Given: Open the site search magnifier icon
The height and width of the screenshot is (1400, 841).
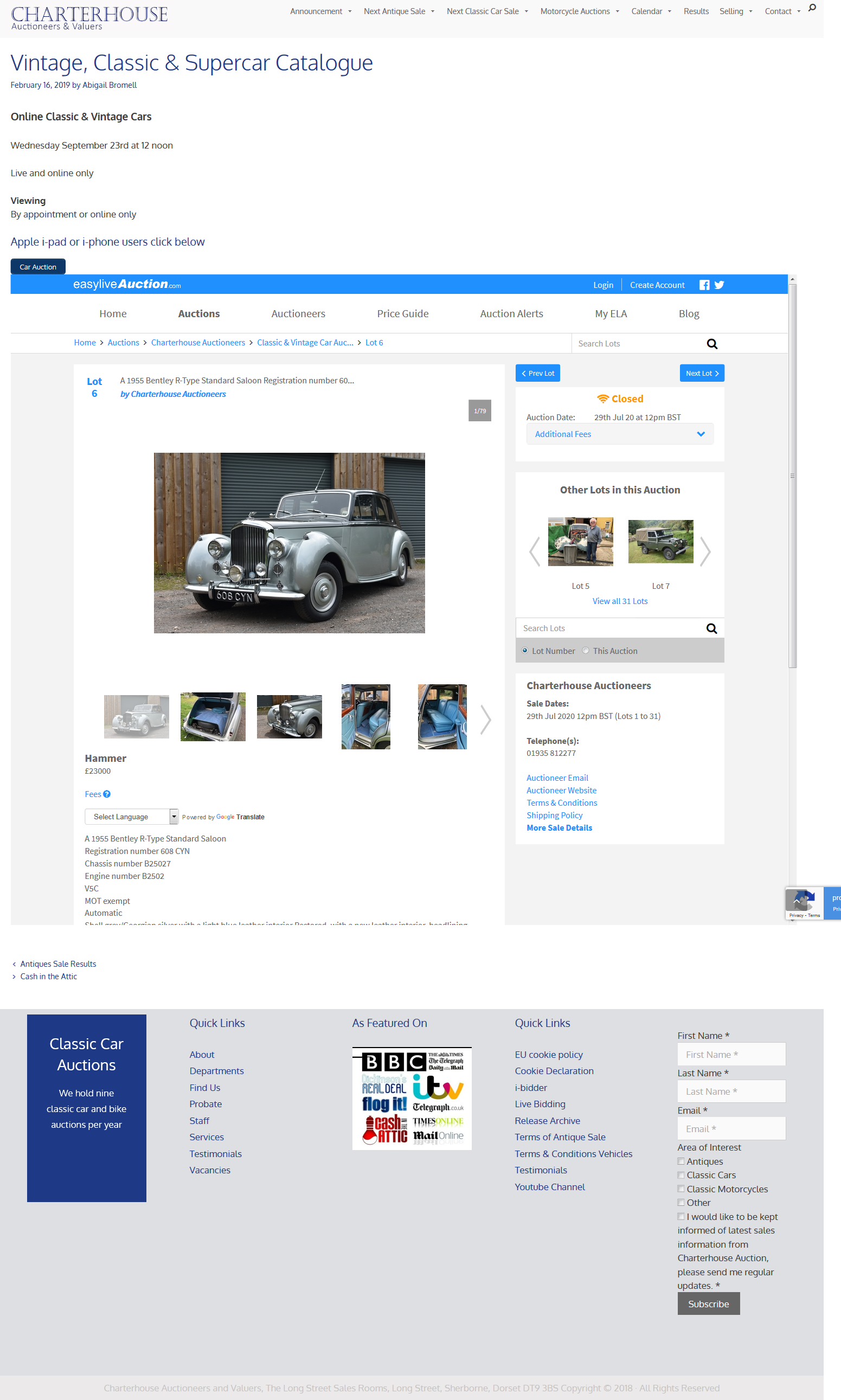Looking at the screenshot, I should [812, 8].
